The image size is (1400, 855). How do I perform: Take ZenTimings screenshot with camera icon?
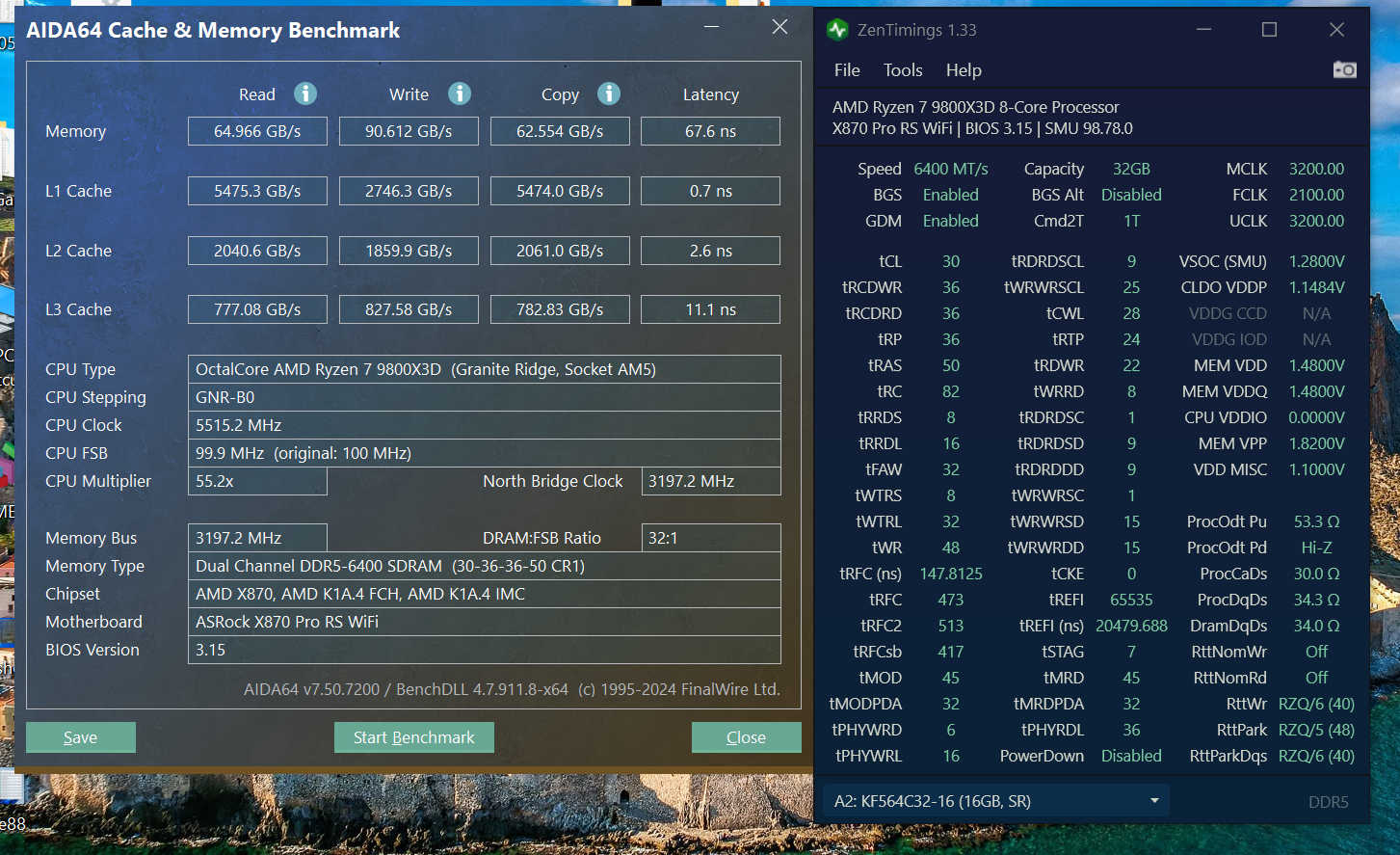1344,69
